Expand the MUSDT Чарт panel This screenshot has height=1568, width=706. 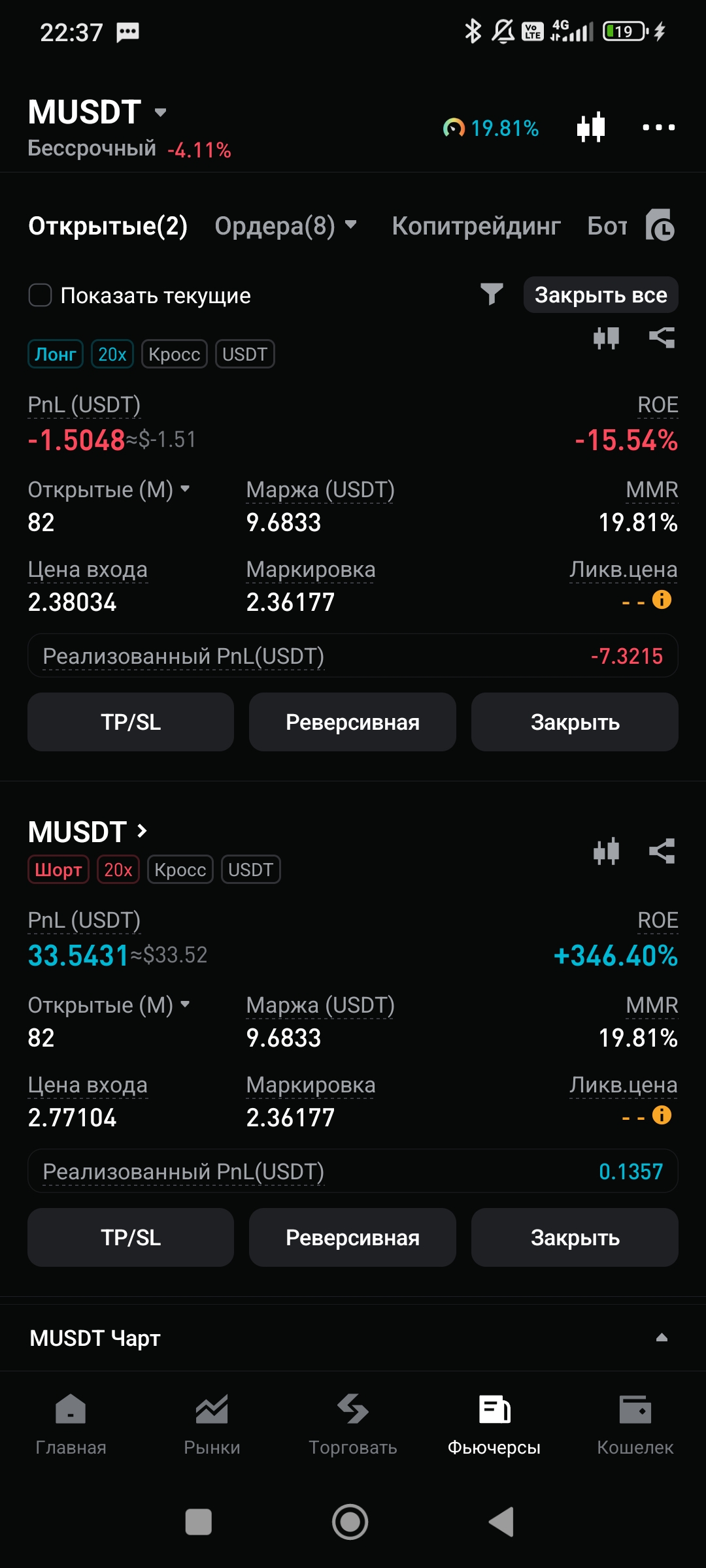point(661,1338)
